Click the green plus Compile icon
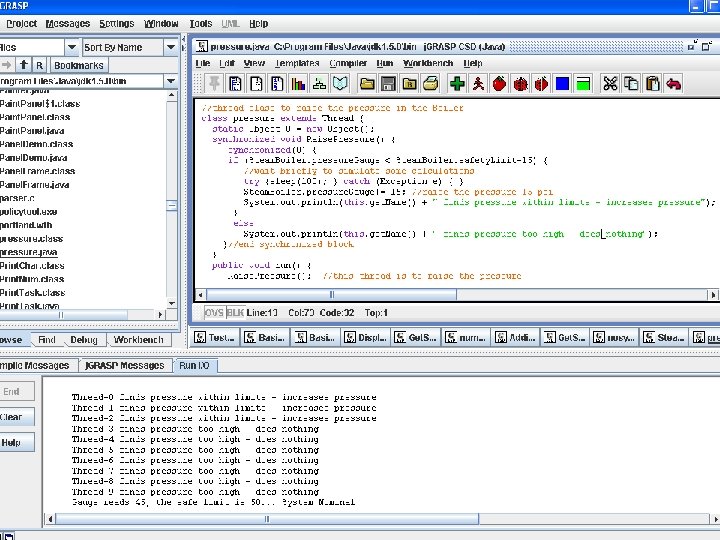This screenshot has height=540, width=720. coord(456,84)
